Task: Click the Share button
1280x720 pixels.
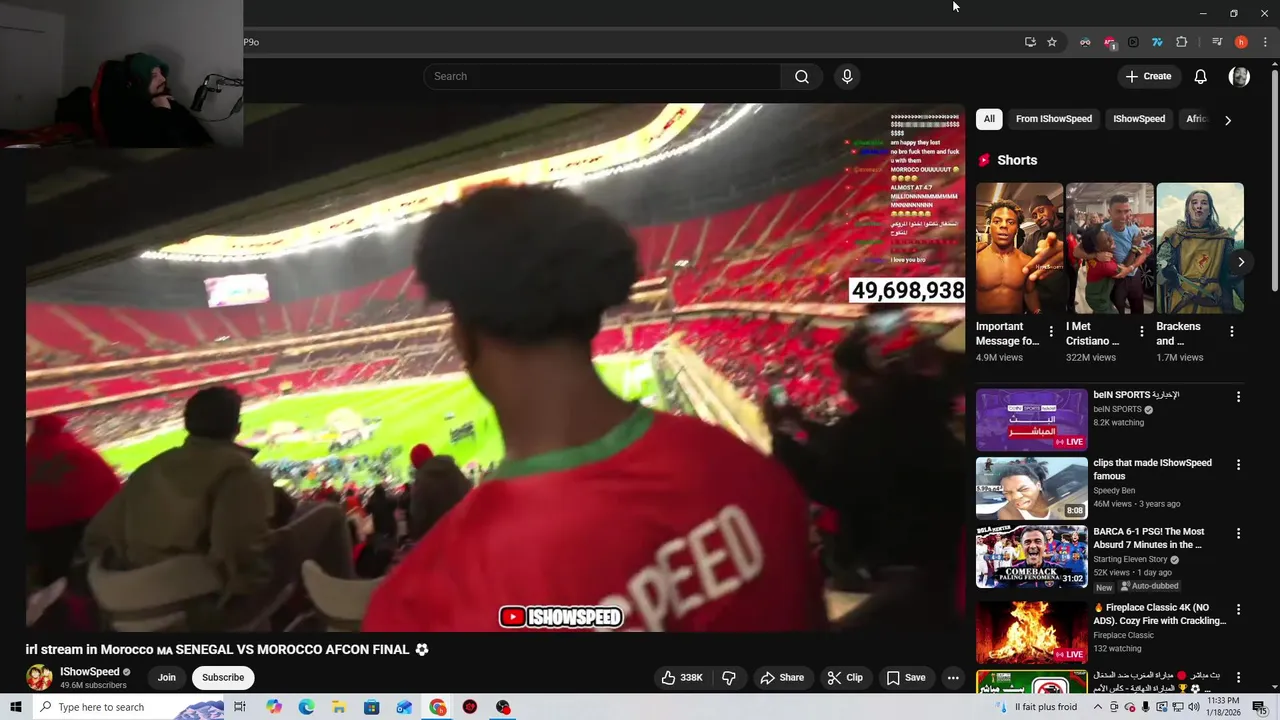Action: [x=781, y=678]
